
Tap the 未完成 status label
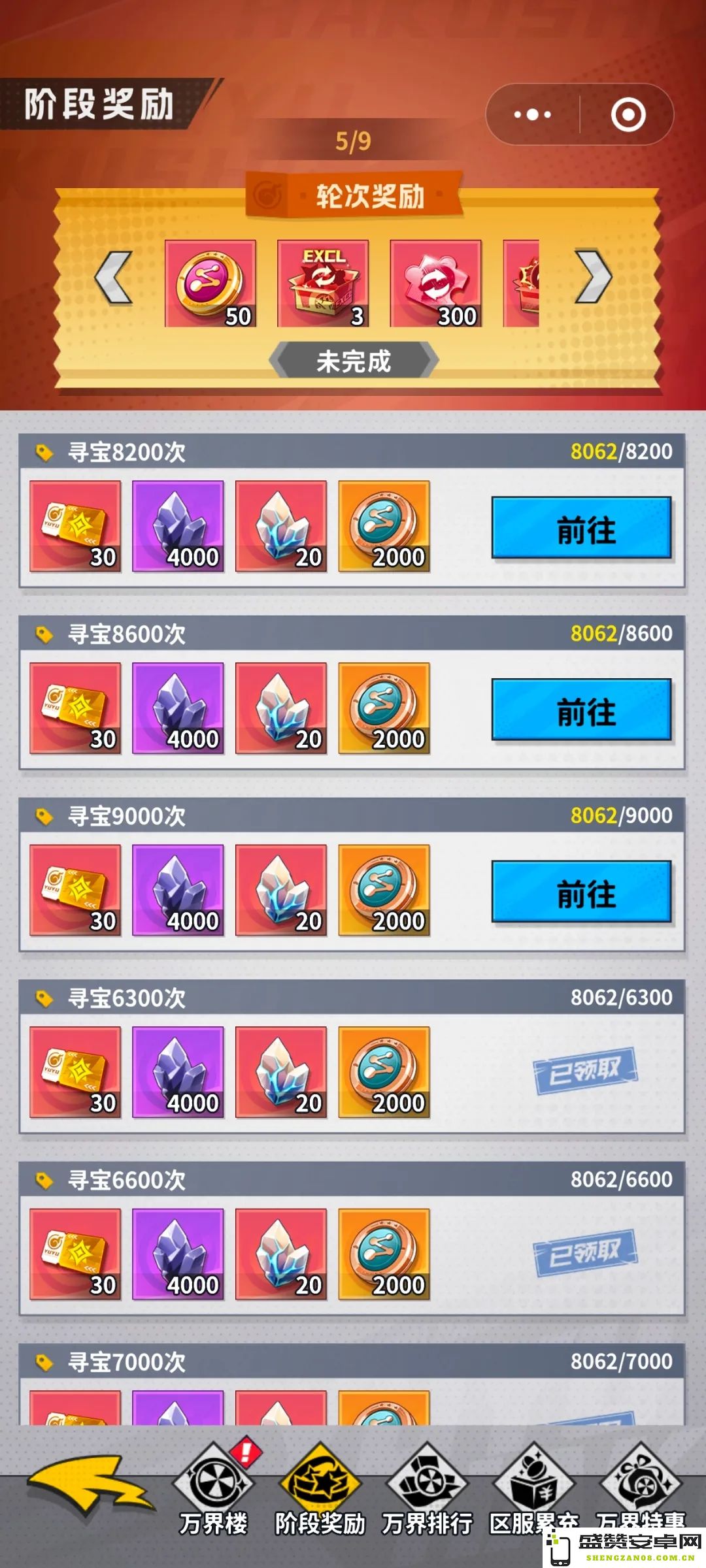[354, 360]
